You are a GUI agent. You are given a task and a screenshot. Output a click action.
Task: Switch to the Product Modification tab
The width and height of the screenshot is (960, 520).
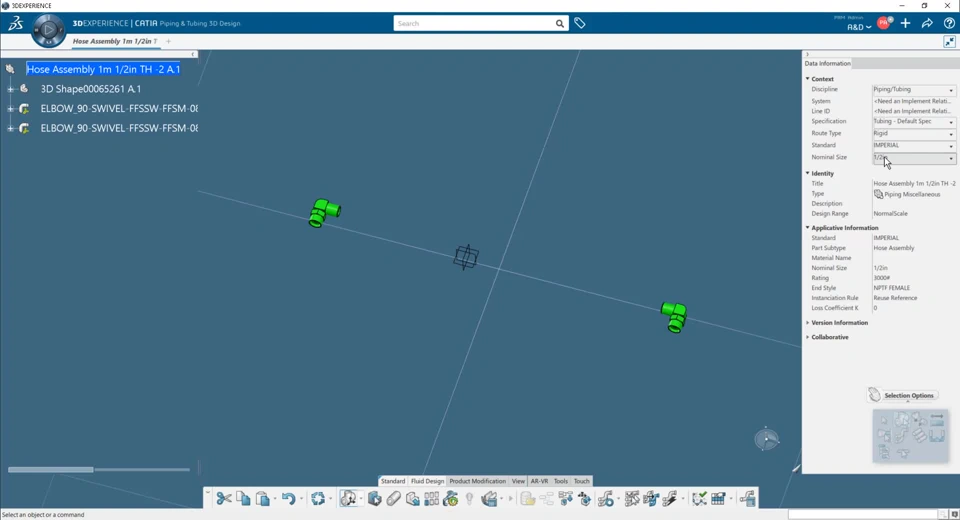(478, 481)
